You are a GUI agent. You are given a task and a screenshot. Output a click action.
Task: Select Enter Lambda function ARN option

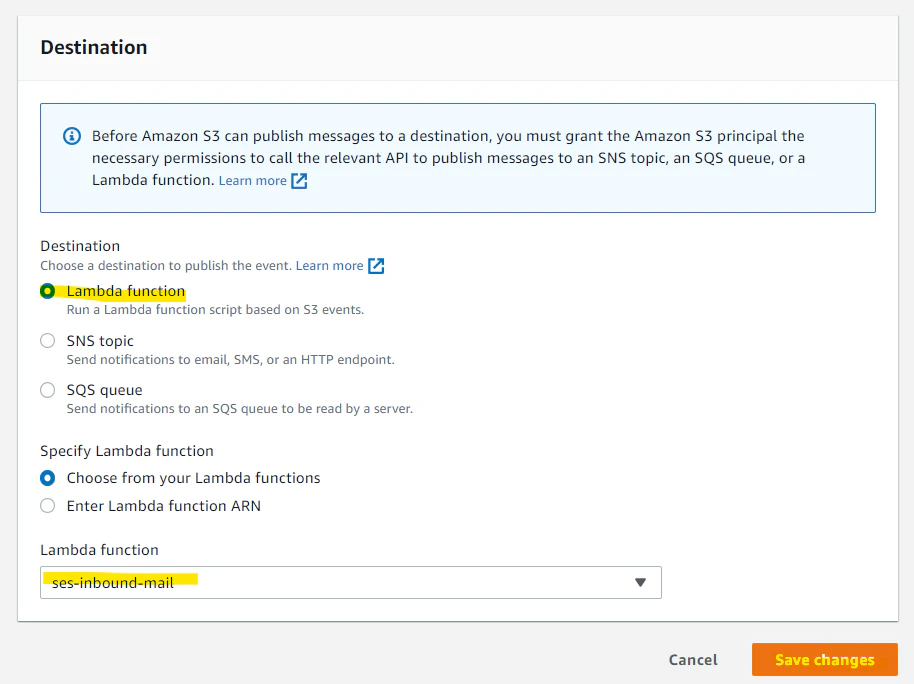pos(47,506)
